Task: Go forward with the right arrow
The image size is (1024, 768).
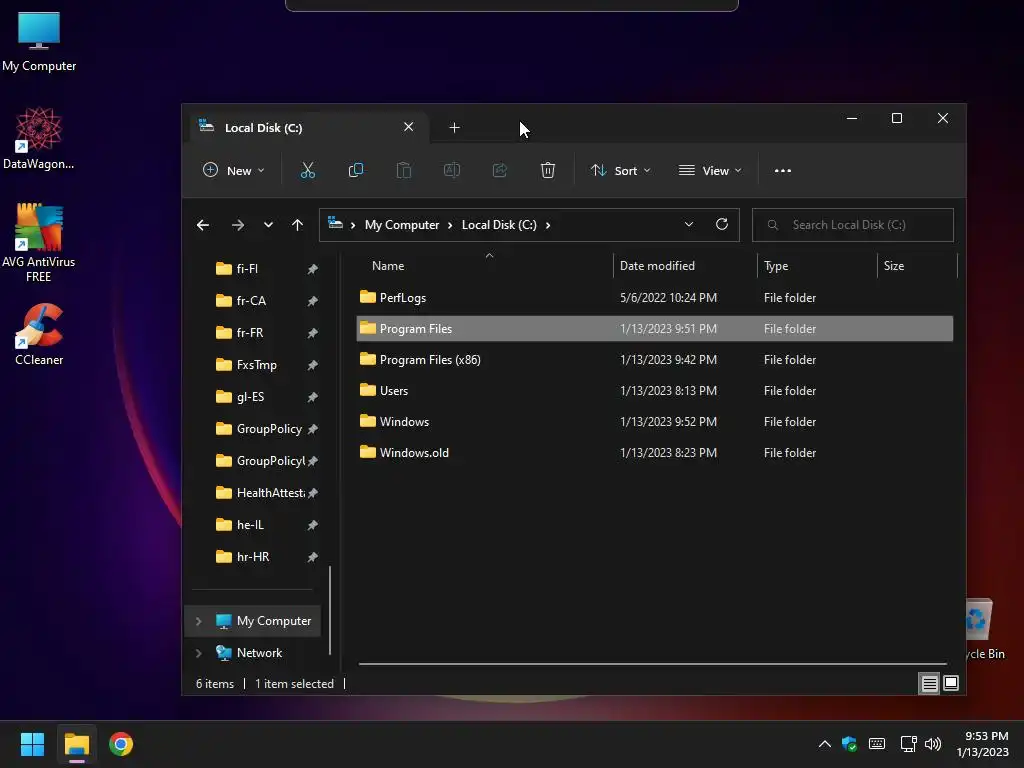Action: click(x=238, y=225)
